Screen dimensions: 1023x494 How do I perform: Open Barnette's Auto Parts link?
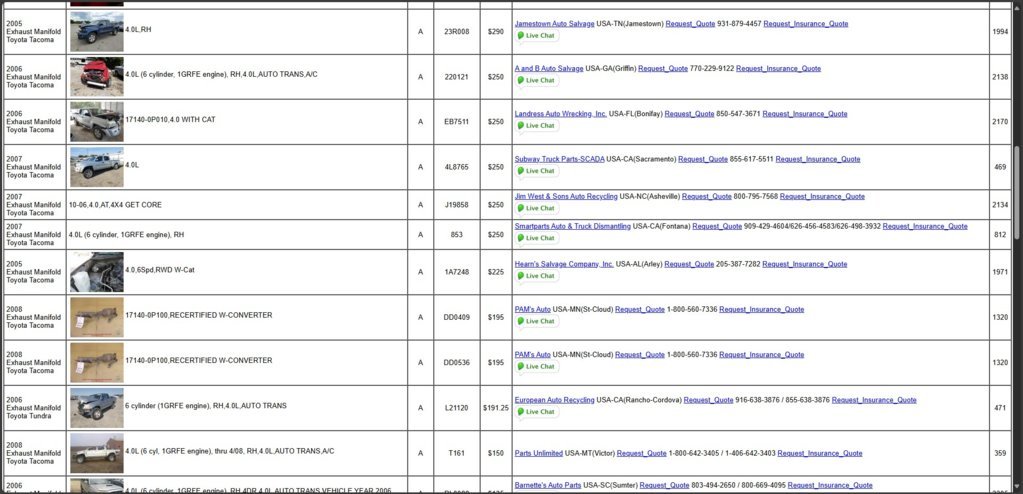click(x=548, y=486)
